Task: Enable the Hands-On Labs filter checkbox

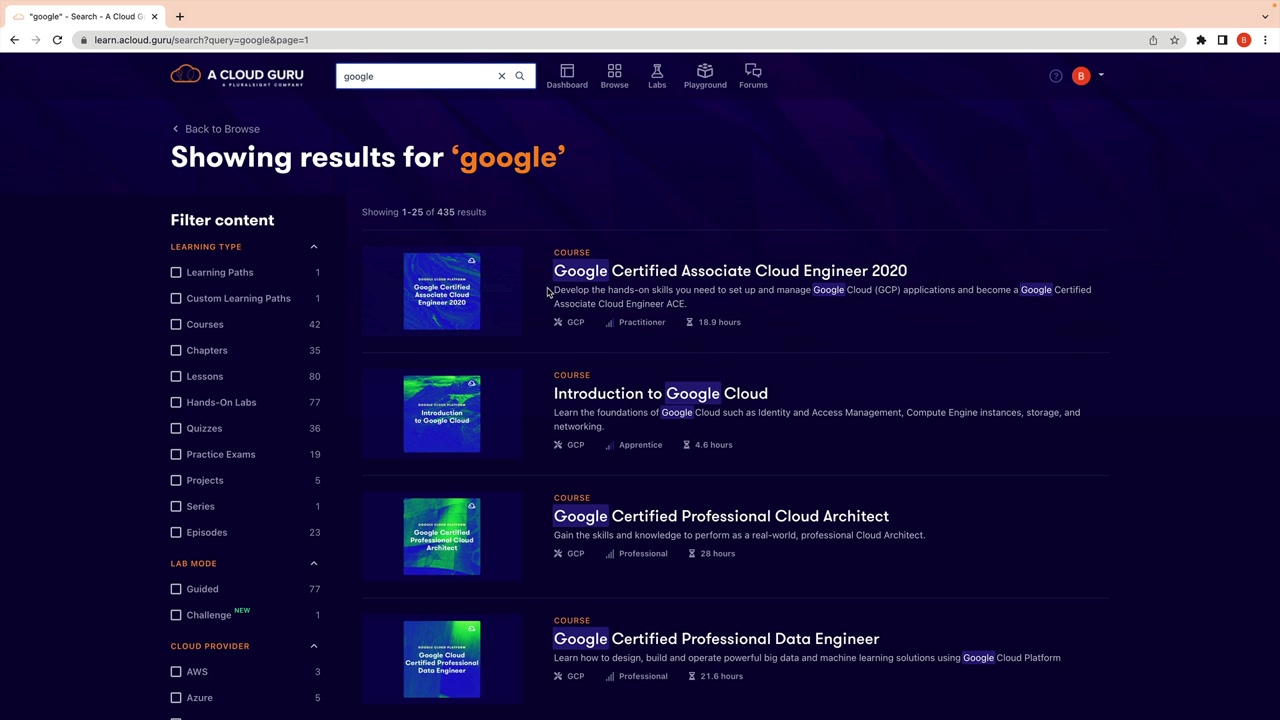Action: [176, 402]
